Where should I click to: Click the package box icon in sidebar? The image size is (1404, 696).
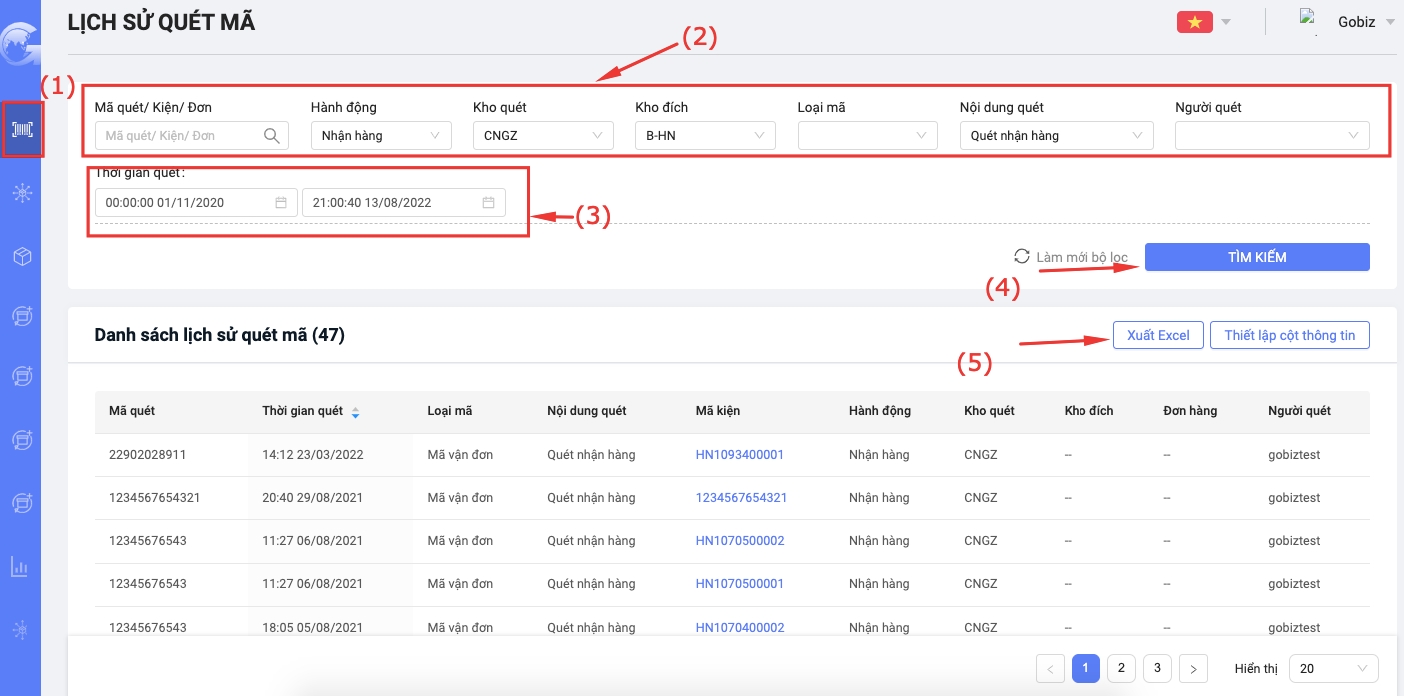tap(21, 257)
